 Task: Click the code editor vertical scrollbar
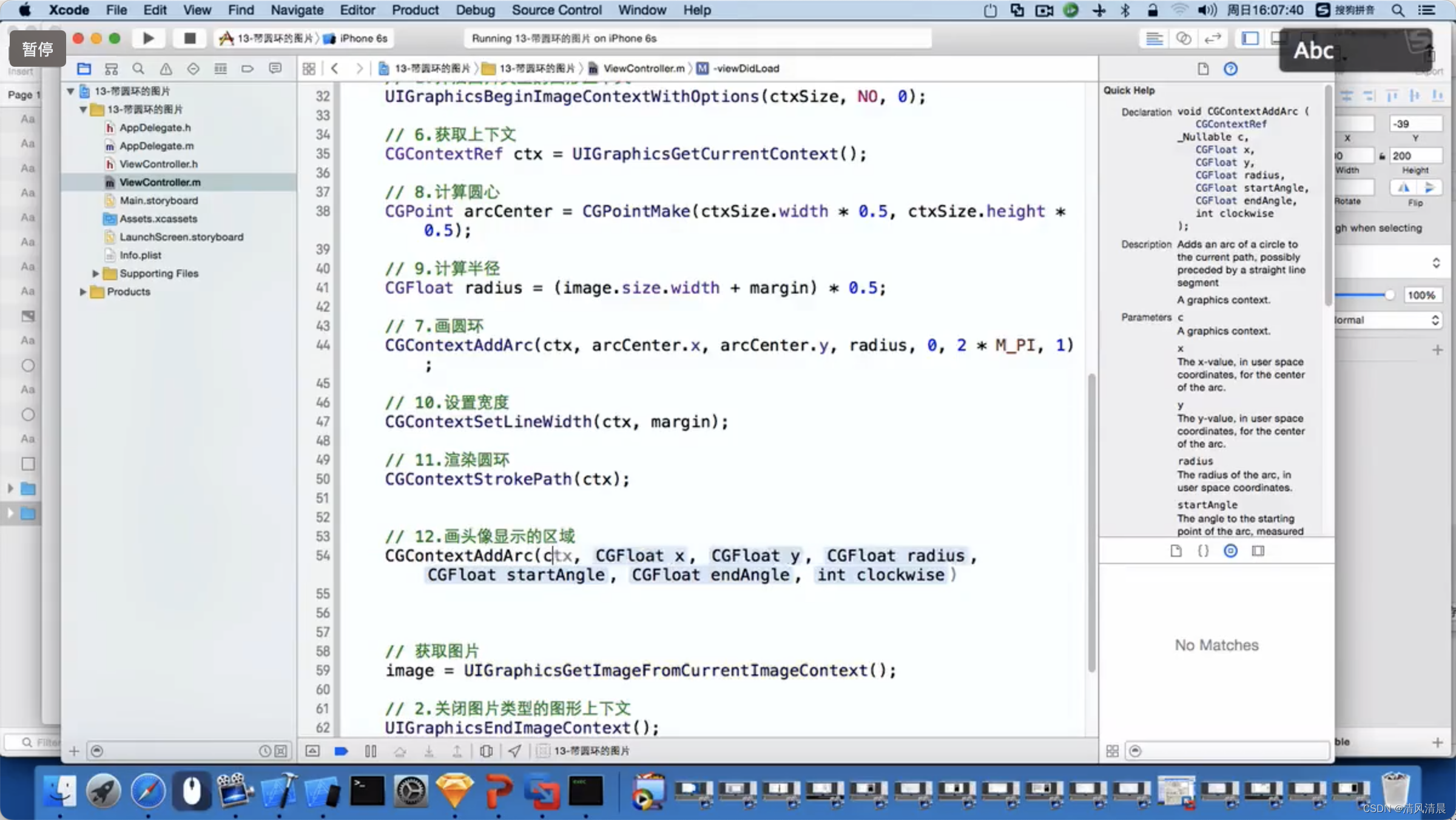tap(1091, 523)
